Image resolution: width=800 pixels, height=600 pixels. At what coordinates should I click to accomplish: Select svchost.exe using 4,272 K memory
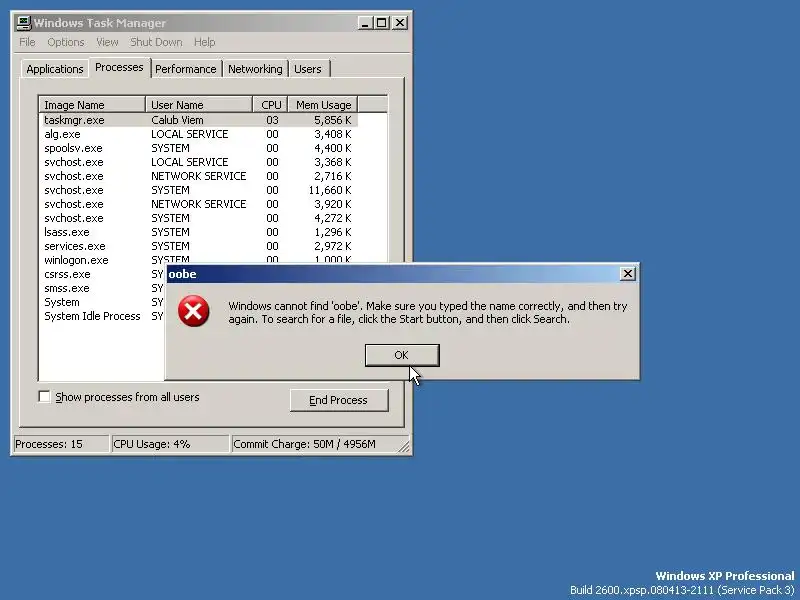[x=199, y=218]
